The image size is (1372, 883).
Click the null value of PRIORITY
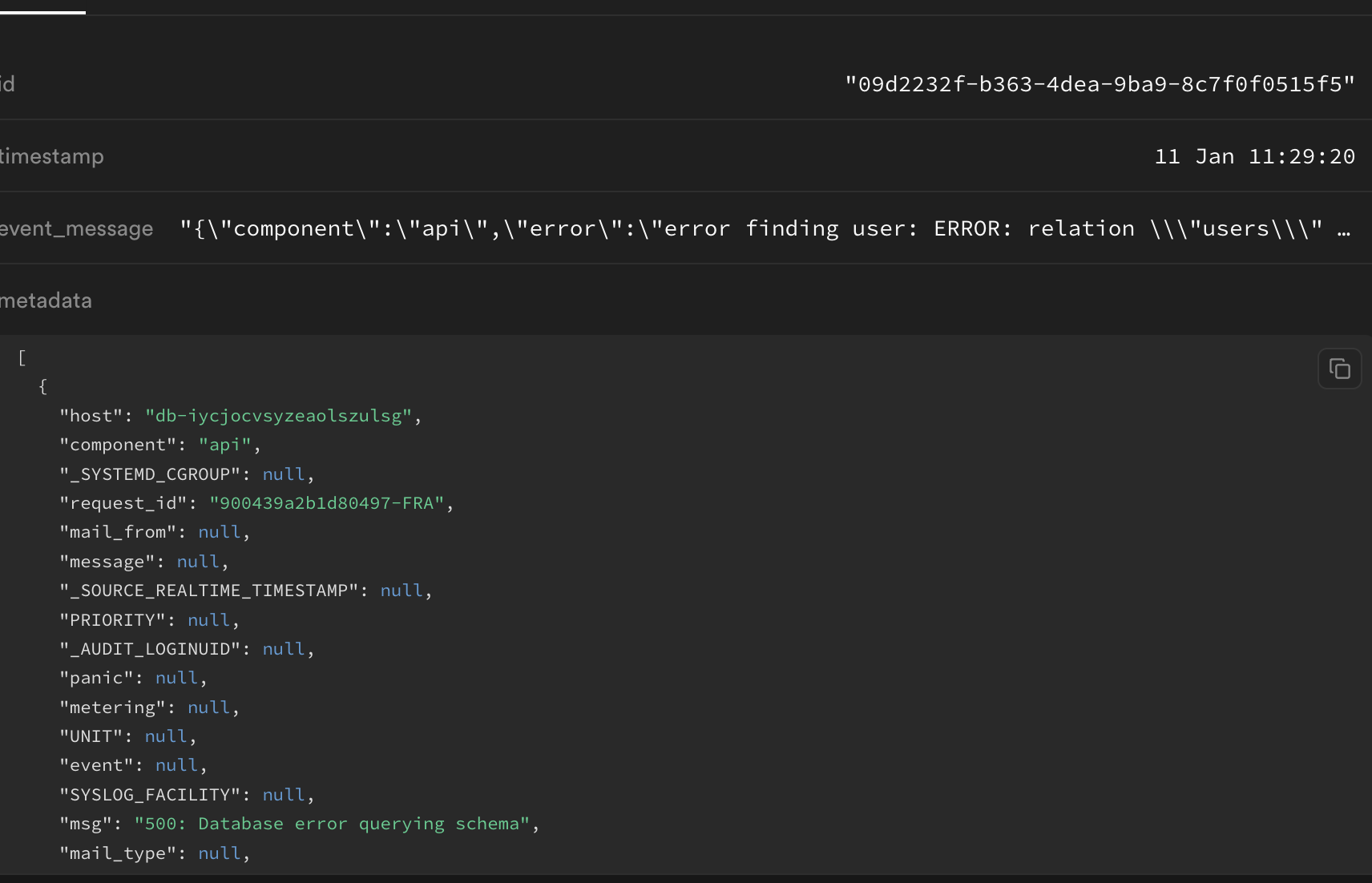coord(208,619)
